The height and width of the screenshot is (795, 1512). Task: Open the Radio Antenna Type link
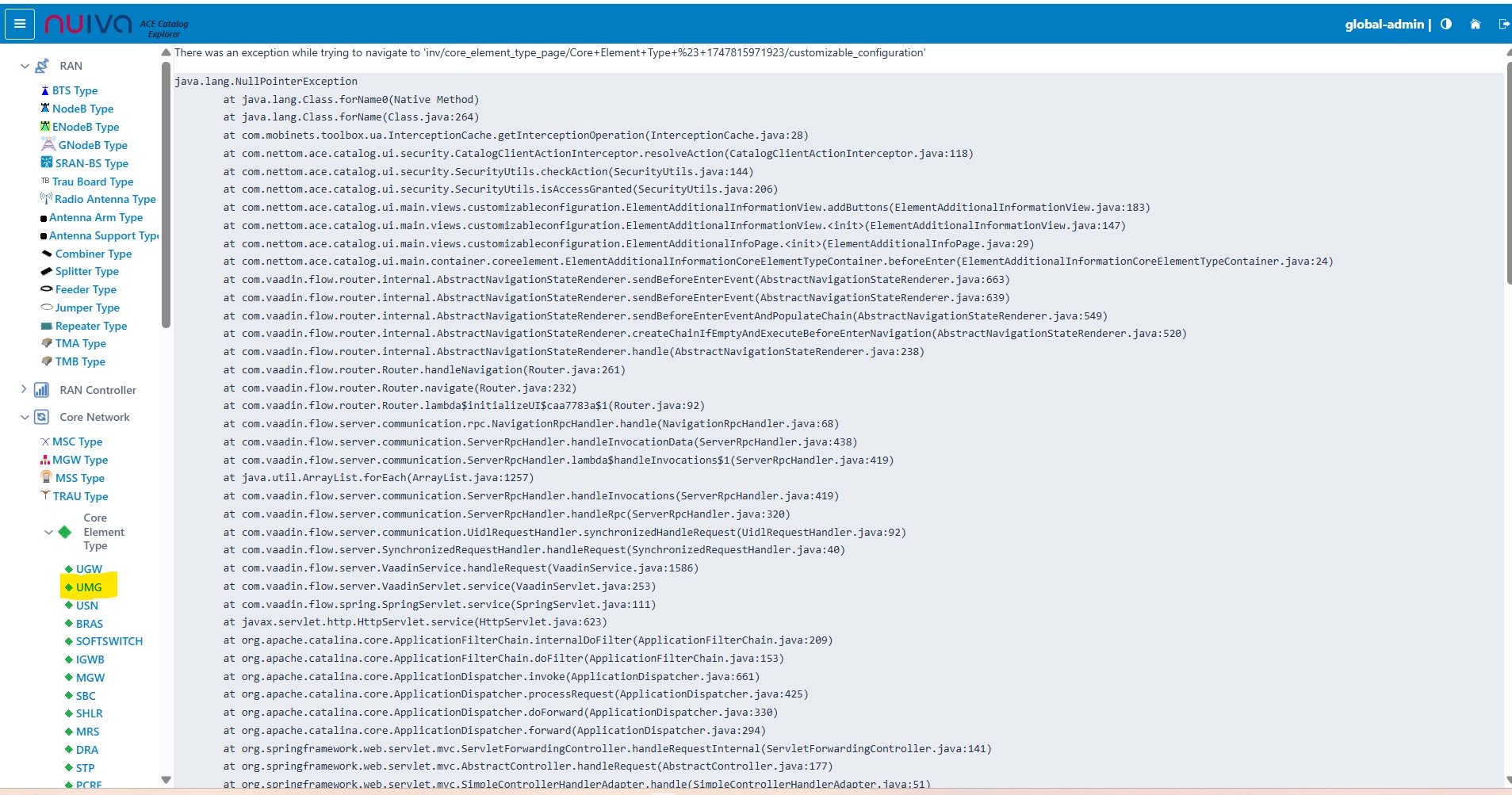(x=105, y=199)
